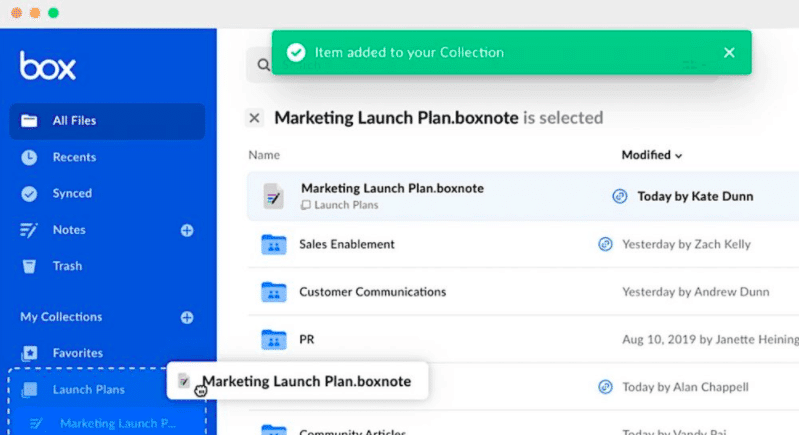Click Marketing Launch Plan.boxnote file icon

pos(273,196)
